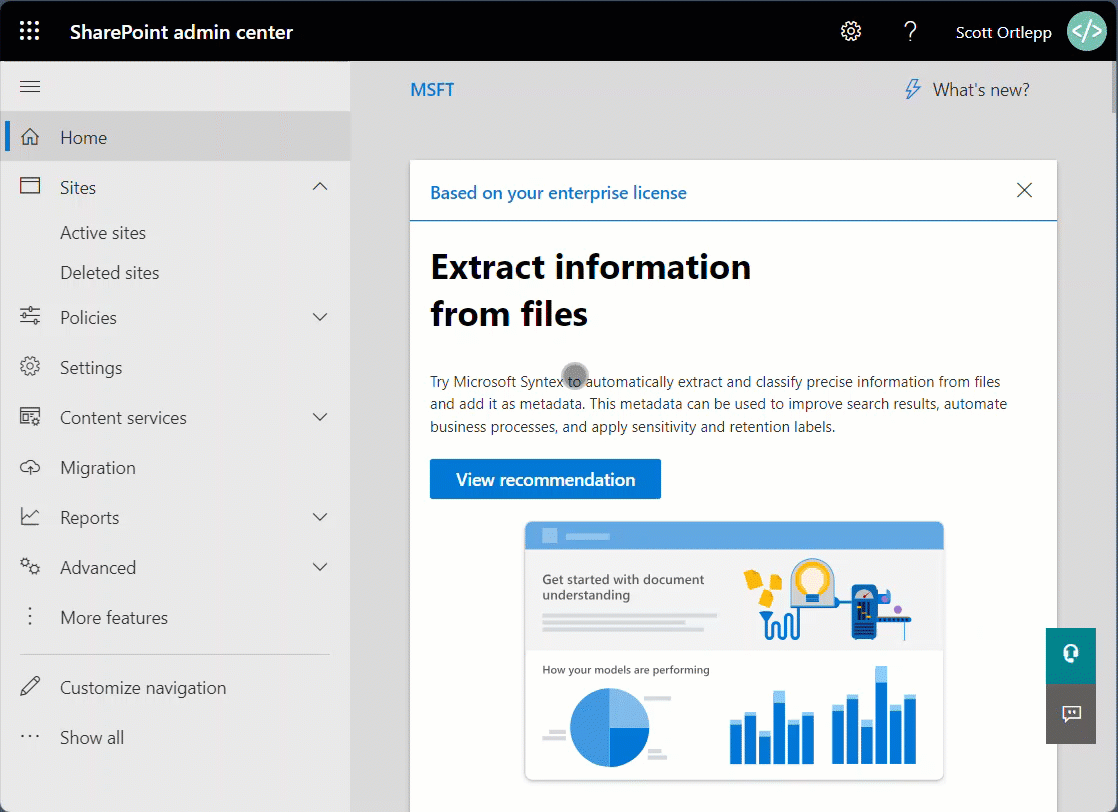
Task: Click the SharePoint admin center title
Action: coord(181,32)
